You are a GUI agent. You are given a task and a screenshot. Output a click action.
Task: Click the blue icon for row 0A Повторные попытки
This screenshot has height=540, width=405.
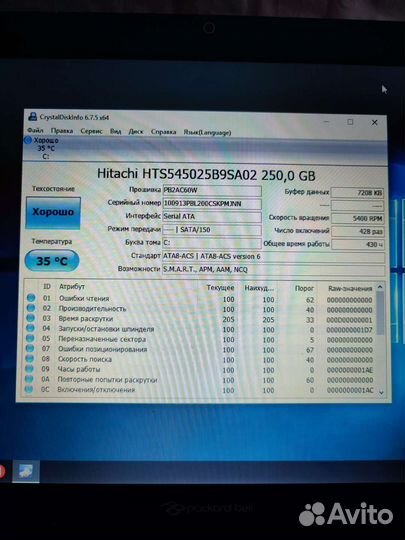pyautogui.click(x=29, y=379)
